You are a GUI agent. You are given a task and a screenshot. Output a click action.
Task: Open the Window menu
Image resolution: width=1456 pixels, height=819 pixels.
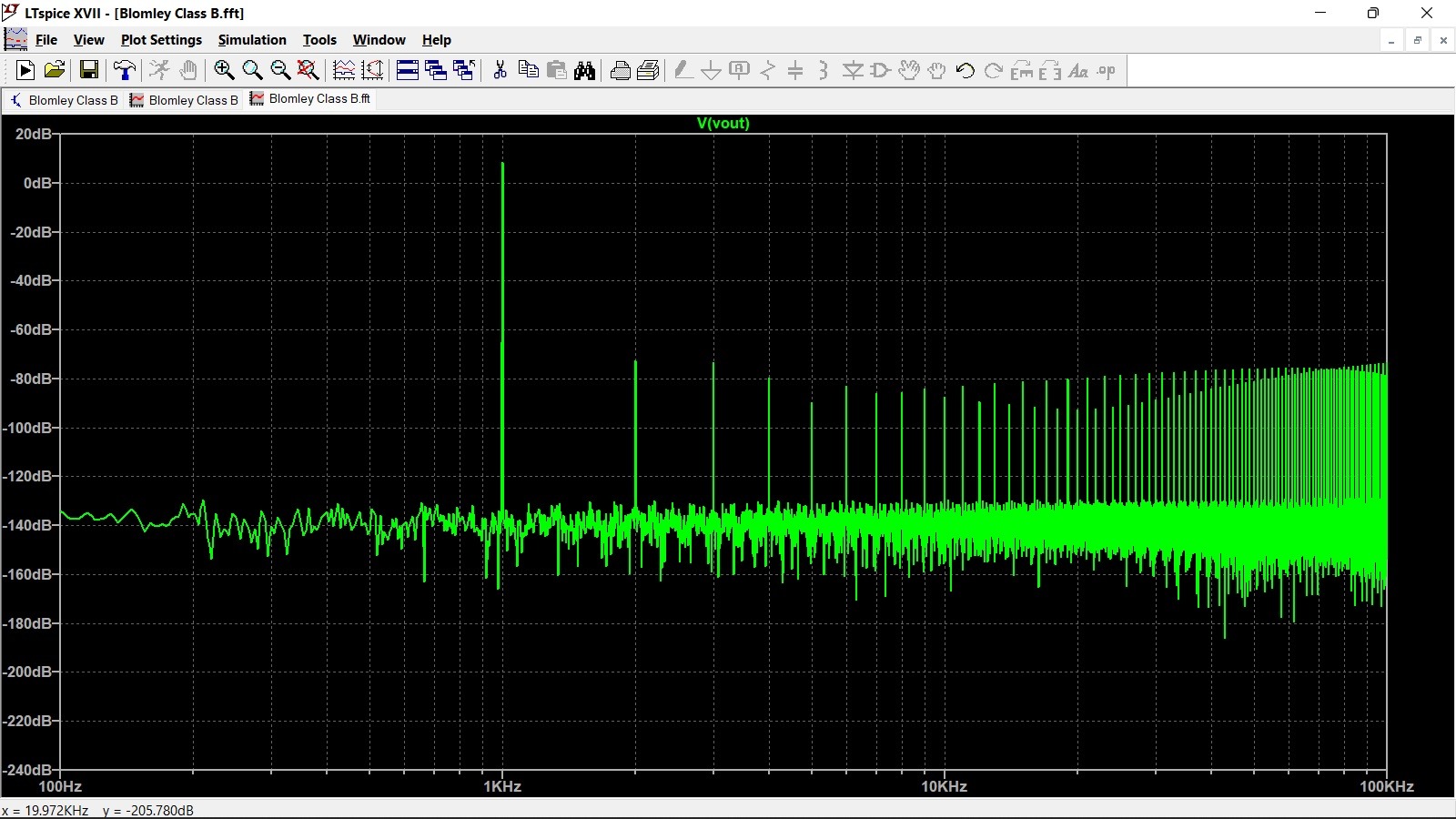pyautogui.click(x=379, y=40)
